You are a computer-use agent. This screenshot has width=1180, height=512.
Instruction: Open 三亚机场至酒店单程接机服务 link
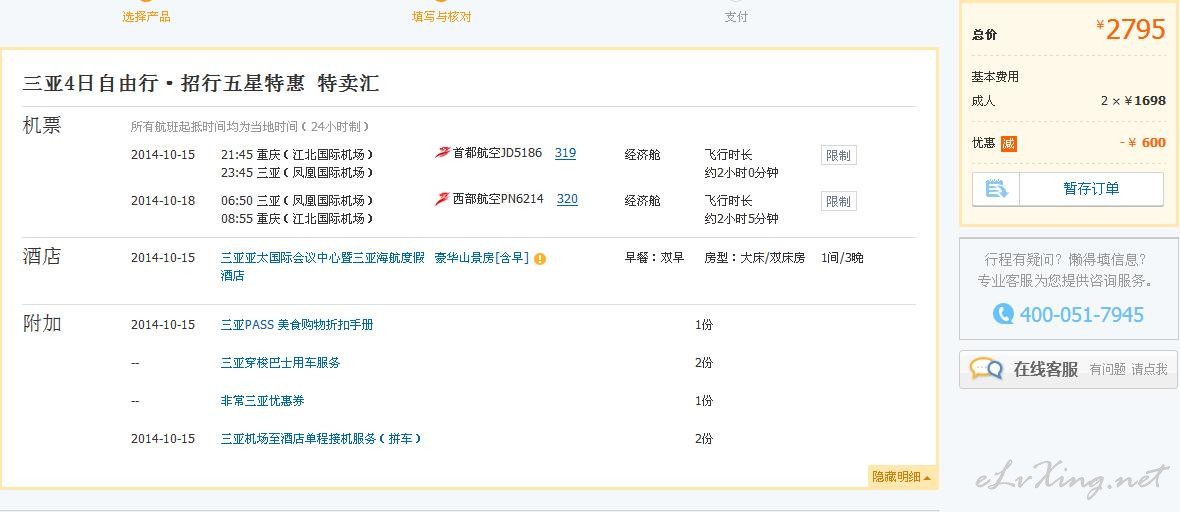(320, 439)
